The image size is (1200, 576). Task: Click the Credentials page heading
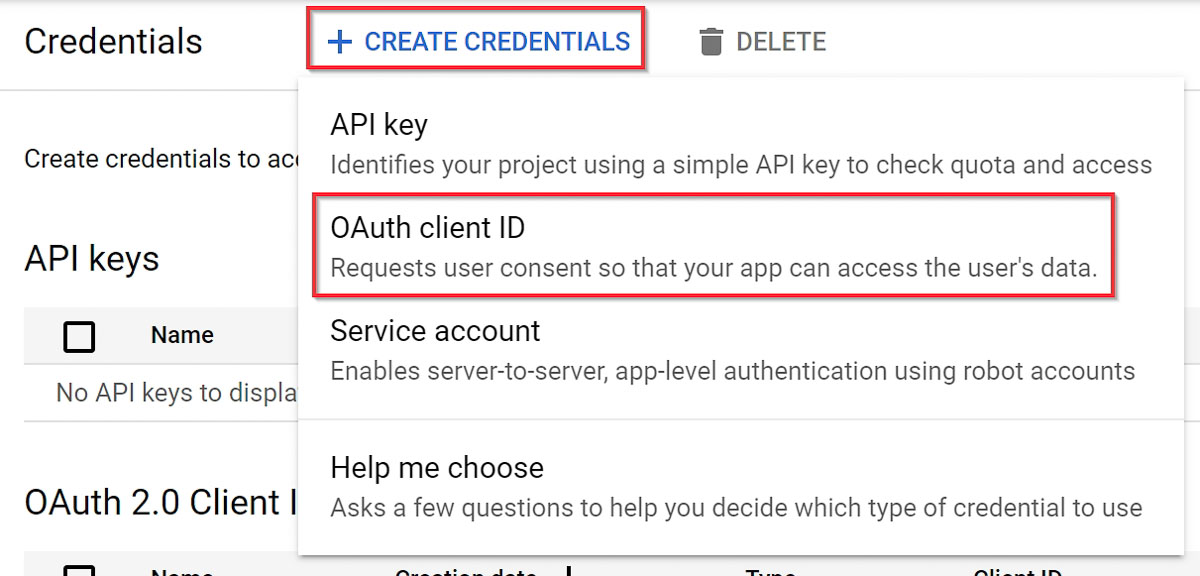[113, 41]
